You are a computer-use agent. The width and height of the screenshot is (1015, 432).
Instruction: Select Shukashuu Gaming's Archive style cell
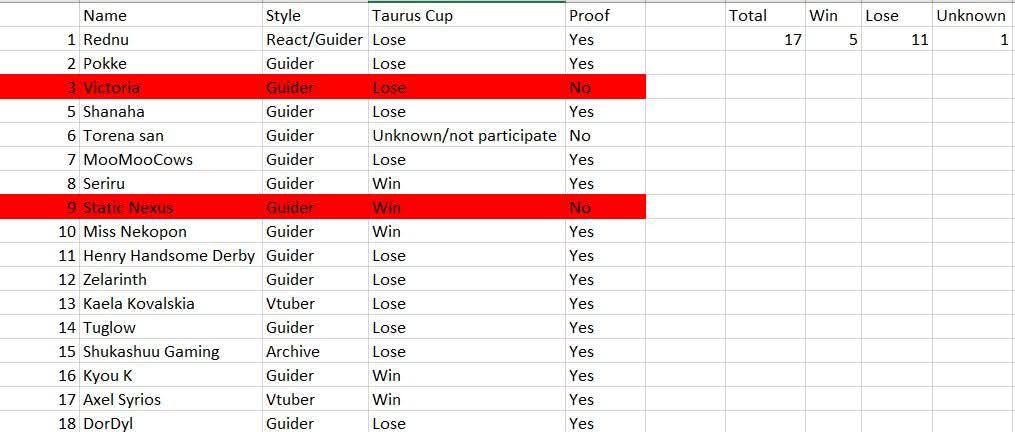point(316,351)
